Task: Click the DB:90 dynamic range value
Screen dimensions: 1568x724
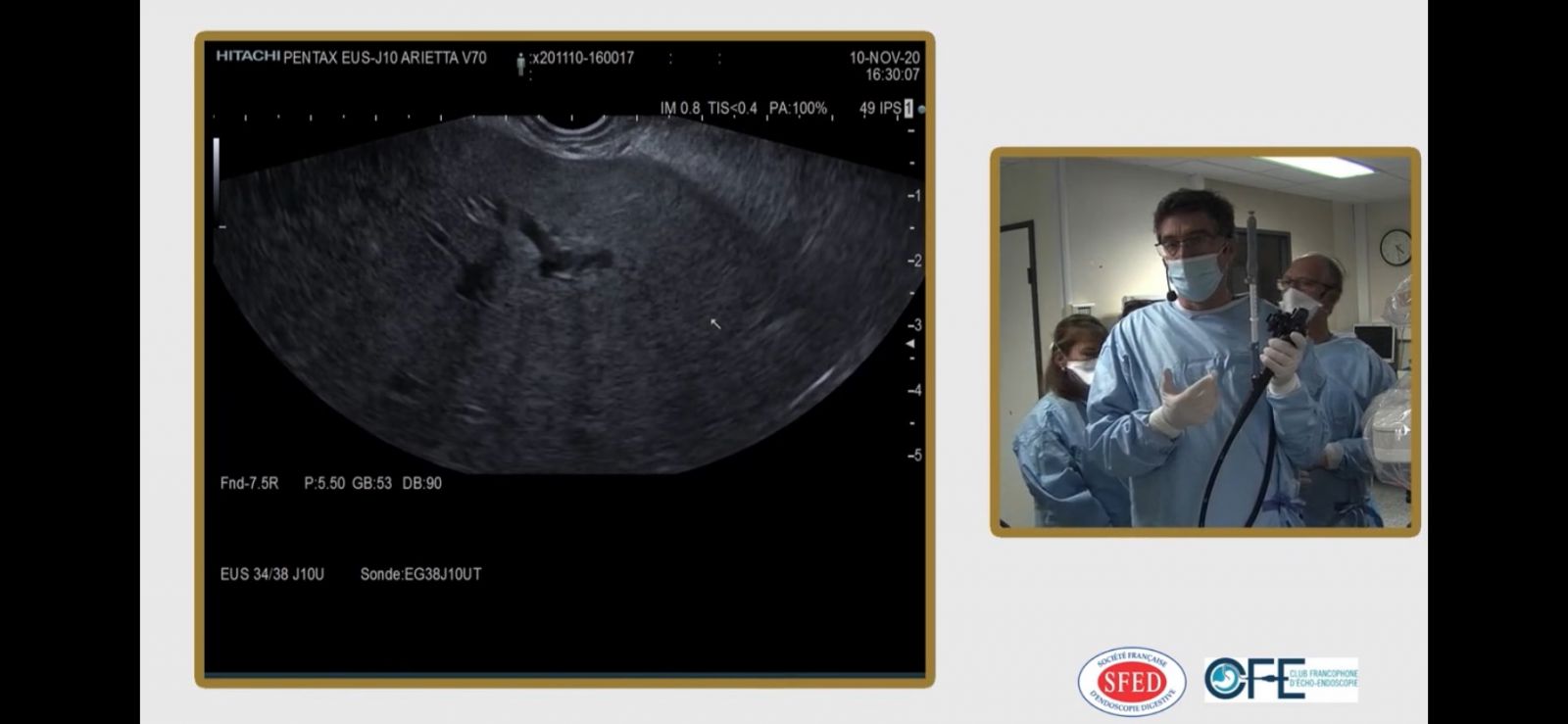Action: (x=421, y=483)
